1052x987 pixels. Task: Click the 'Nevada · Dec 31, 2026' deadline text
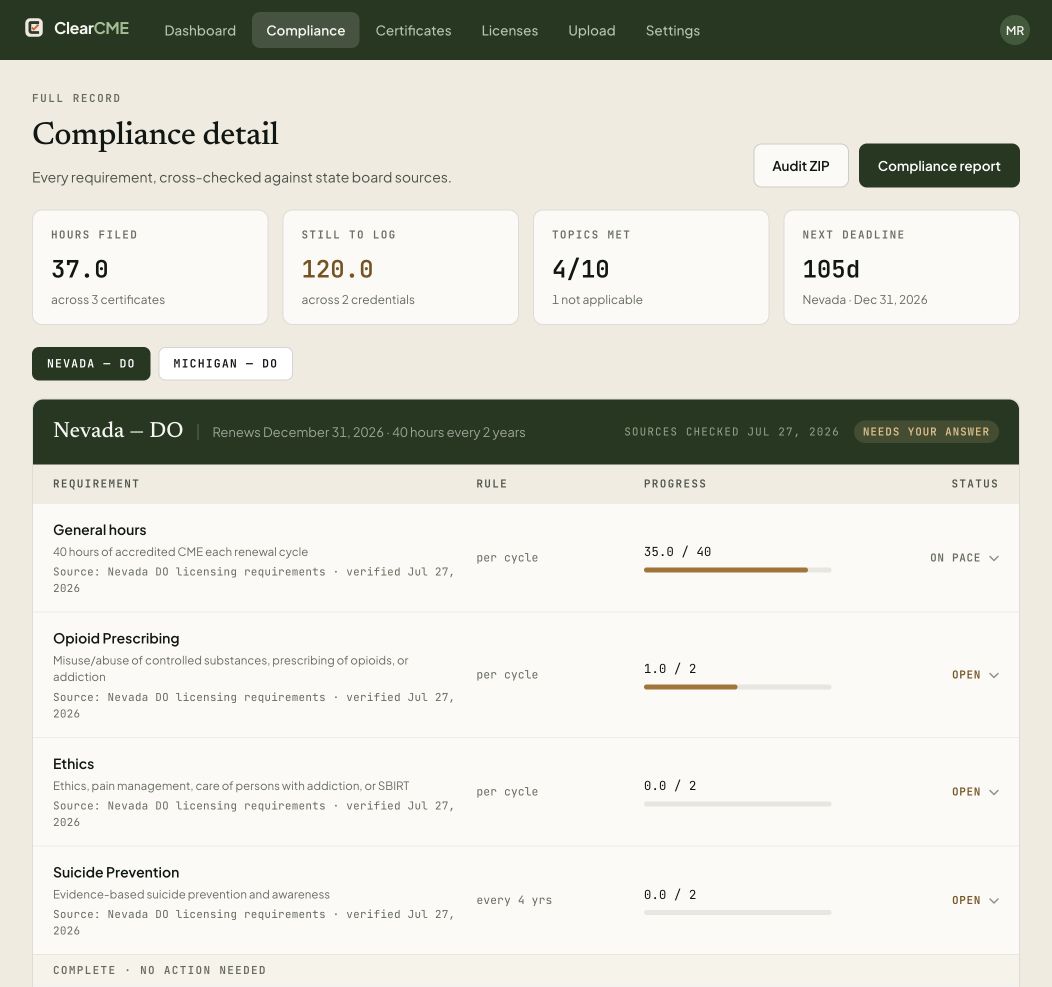pyautogui.click(x=864, y=300)
